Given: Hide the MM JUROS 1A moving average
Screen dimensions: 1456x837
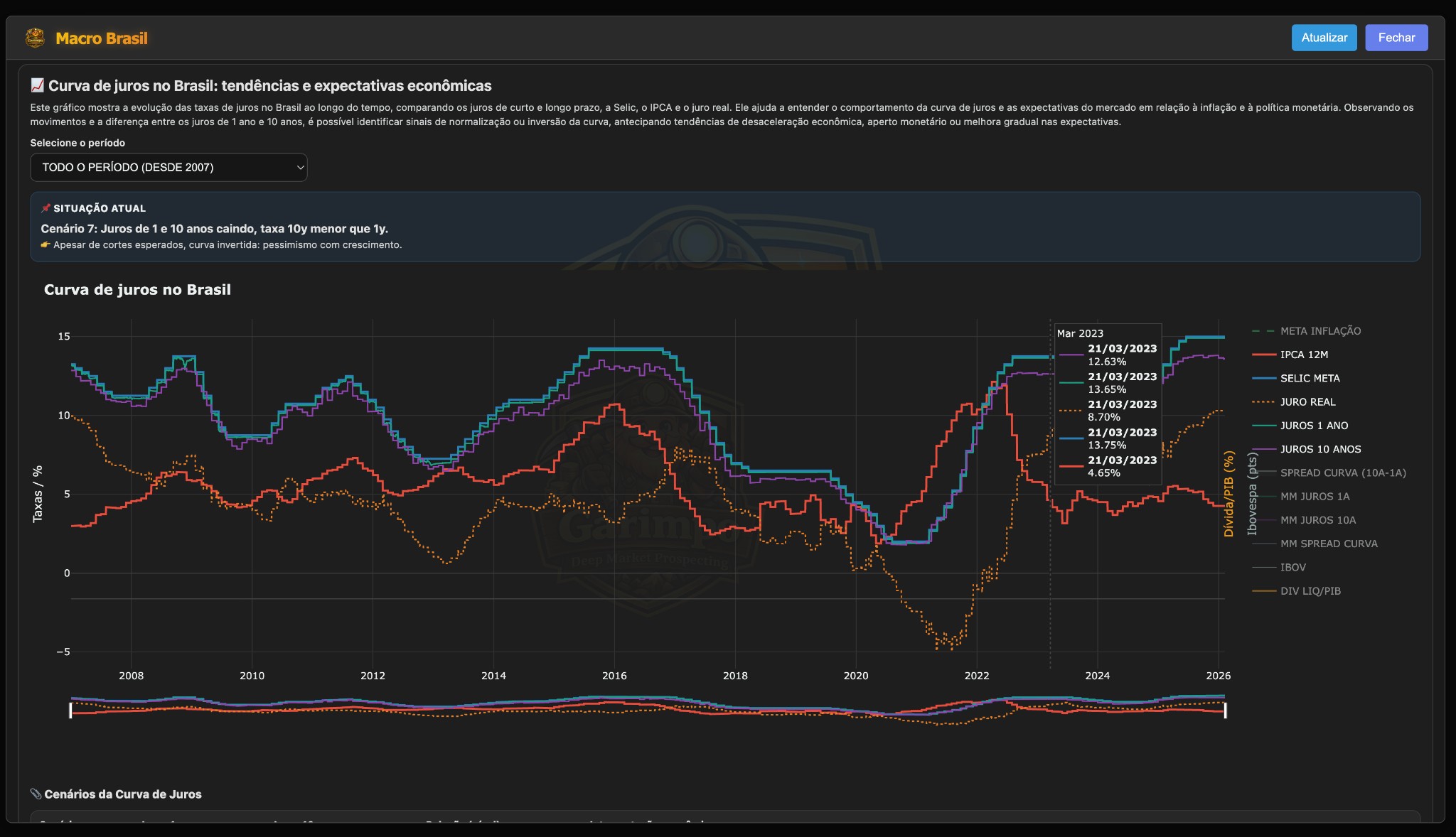Looking at the screenshot, I should pos(1312,496).
